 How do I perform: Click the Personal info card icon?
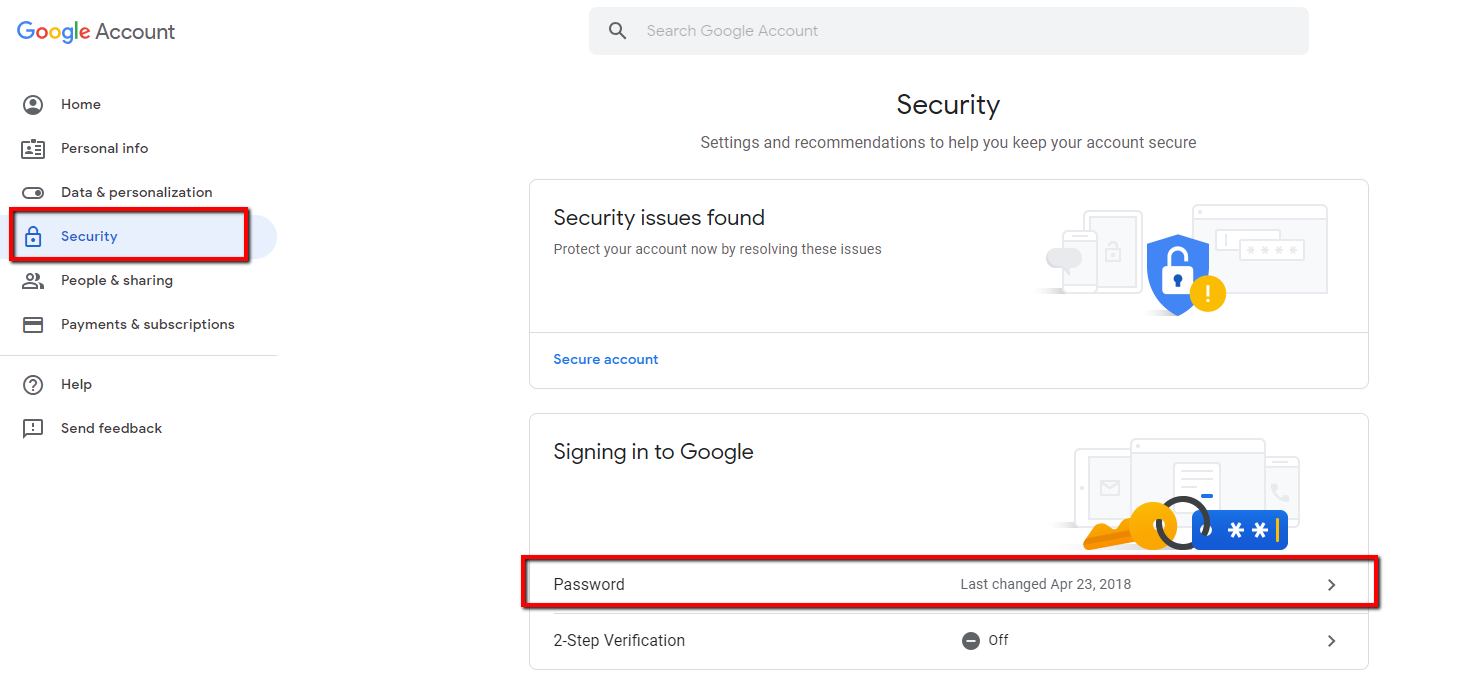click(33, 149)
